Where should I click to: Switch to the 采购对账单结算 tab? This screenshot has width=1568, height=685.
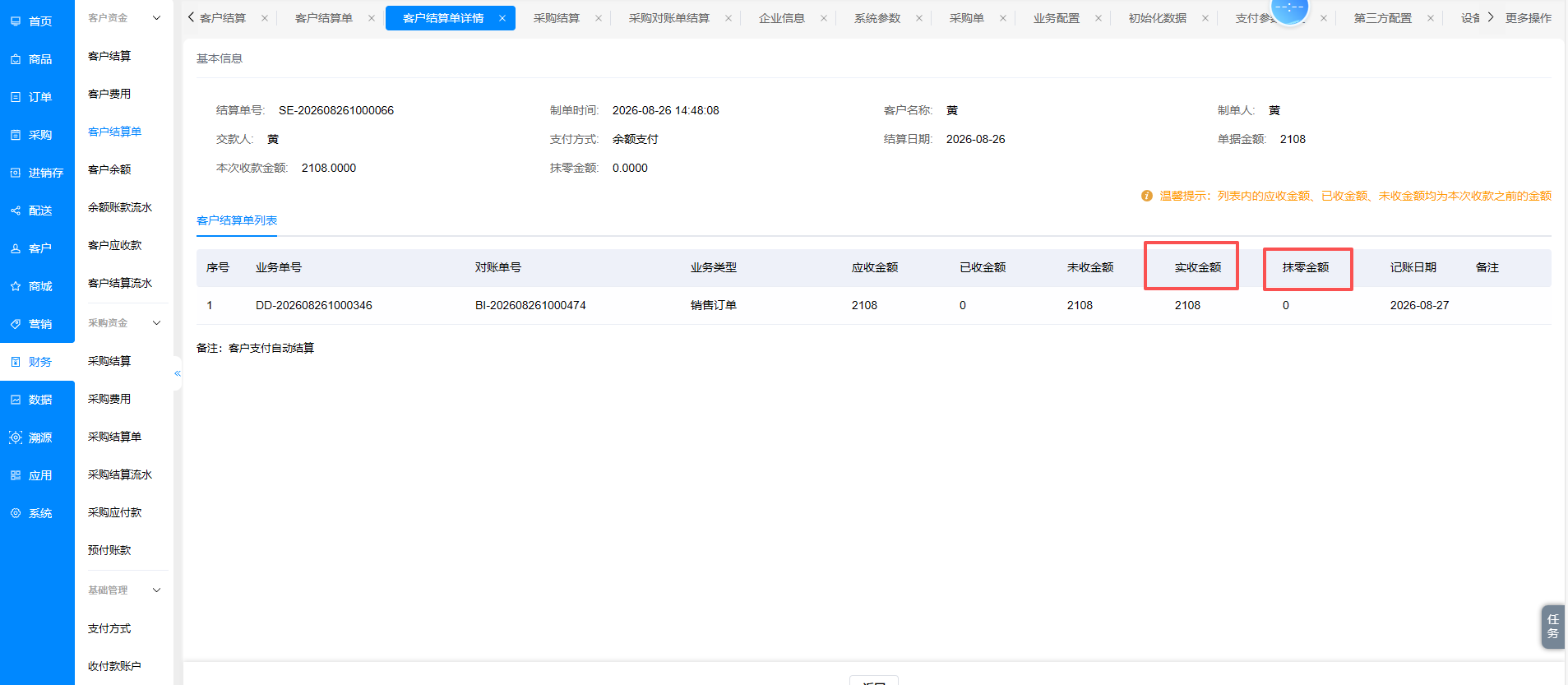click(669, 18)
